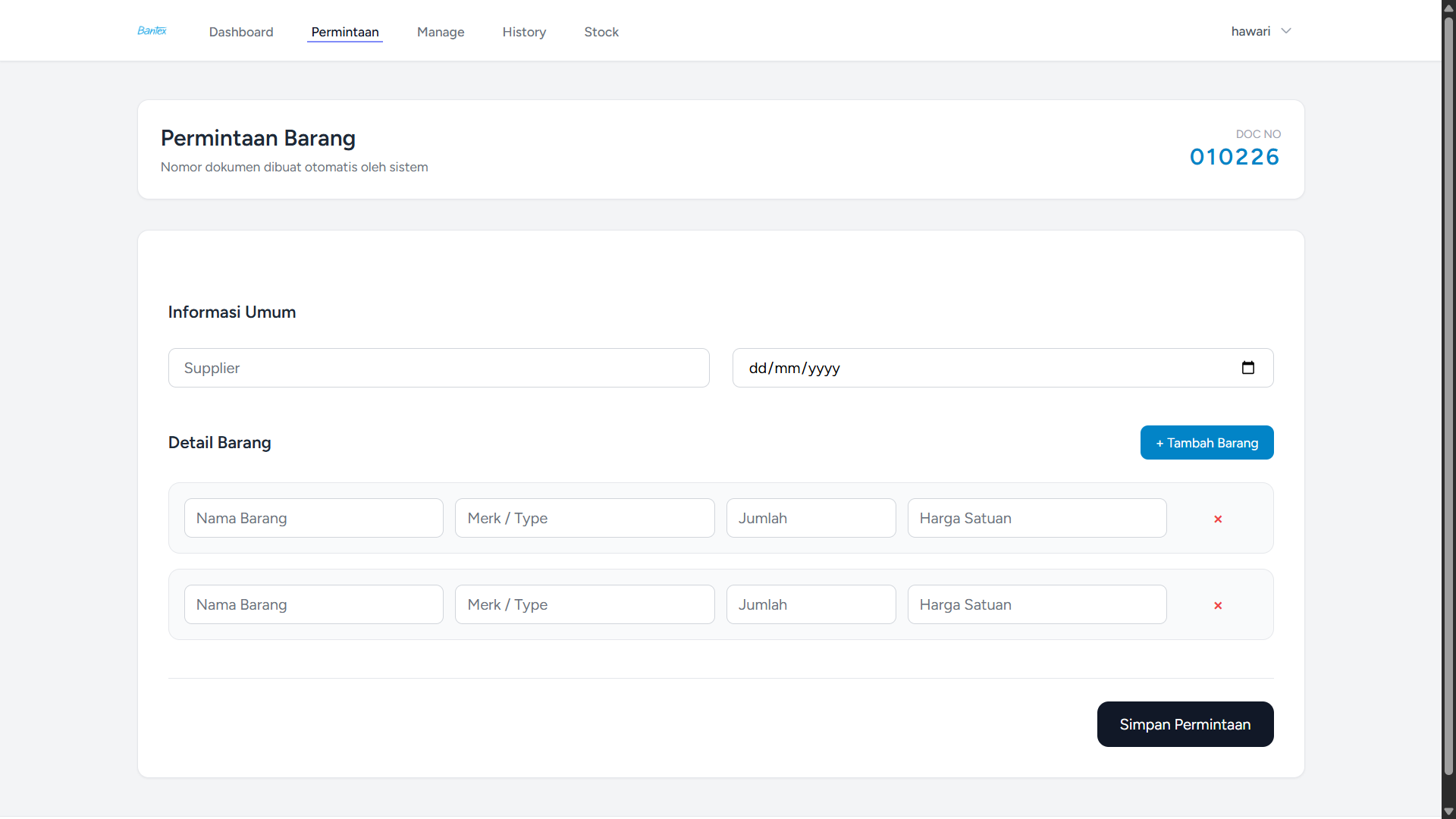The image size is (1456, 819).
Task: Click the vertical scrollbar thumb
Action: (1448, 395)
